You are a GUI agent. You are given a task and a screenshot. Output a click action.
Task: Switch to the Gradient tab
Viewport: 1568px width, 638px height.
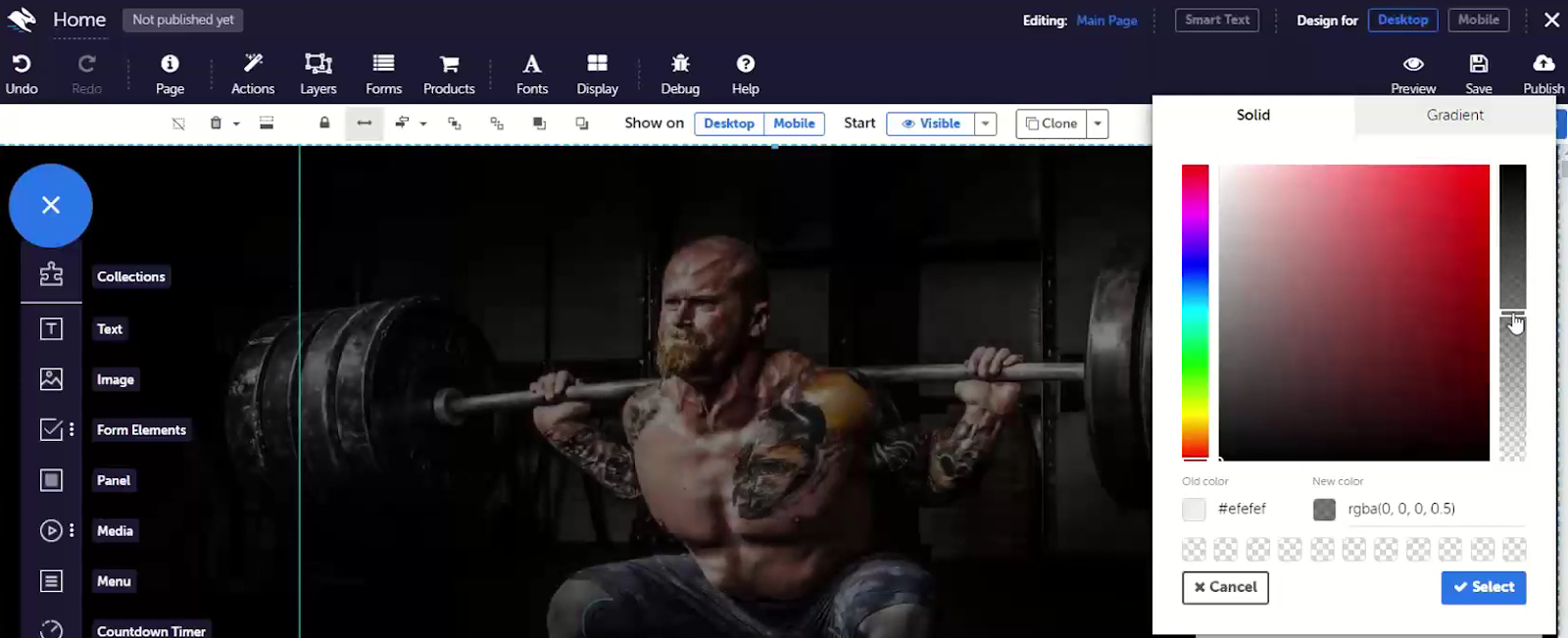click(x=1454, y=115)
